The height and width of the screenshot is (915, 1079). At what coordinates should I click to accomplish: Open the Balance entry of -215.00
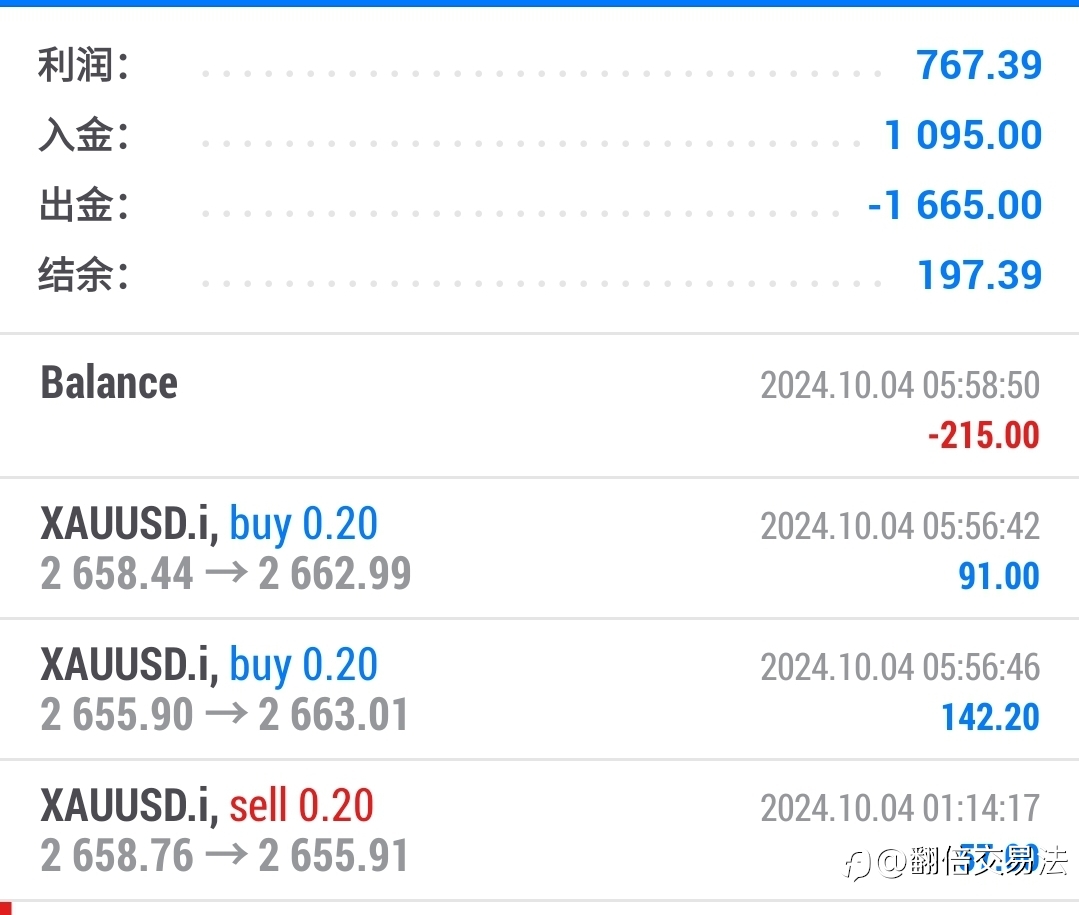540,407
